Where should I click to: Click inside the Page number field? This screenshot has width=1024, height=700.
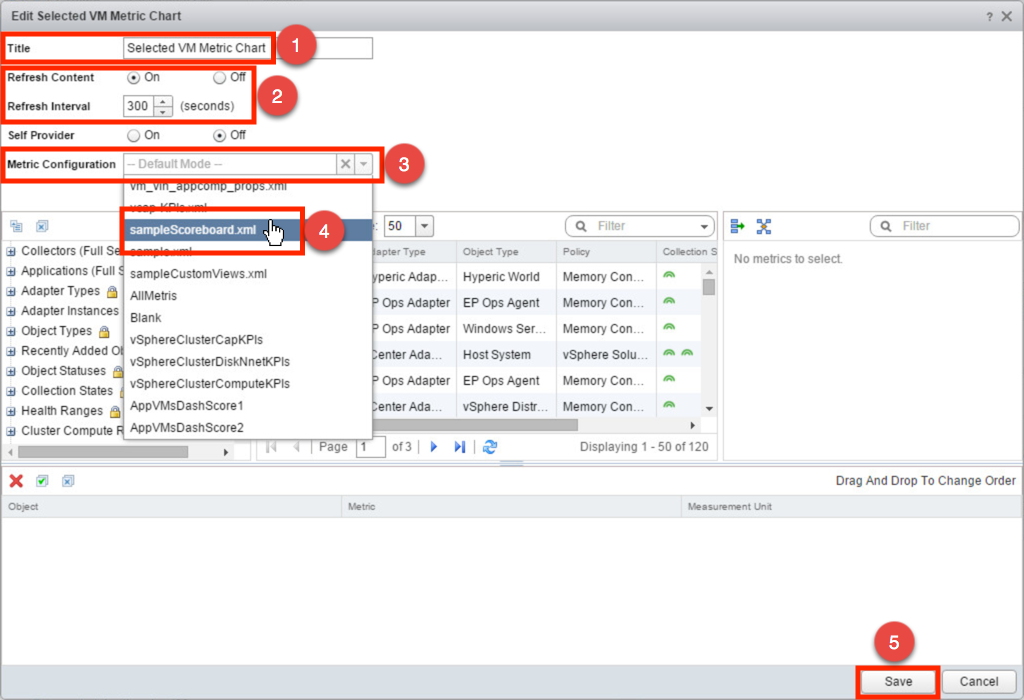(370, 447)
